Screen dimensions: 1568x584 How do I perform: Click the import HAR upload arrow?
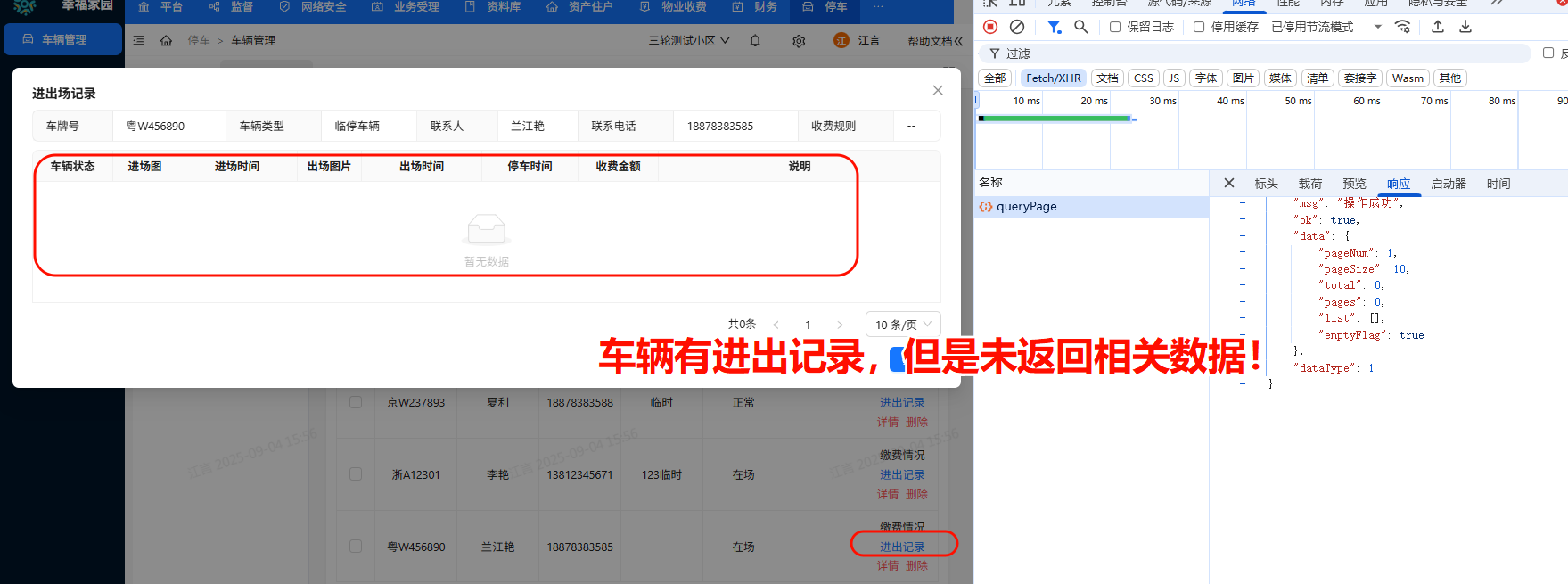click(1438, 27)
